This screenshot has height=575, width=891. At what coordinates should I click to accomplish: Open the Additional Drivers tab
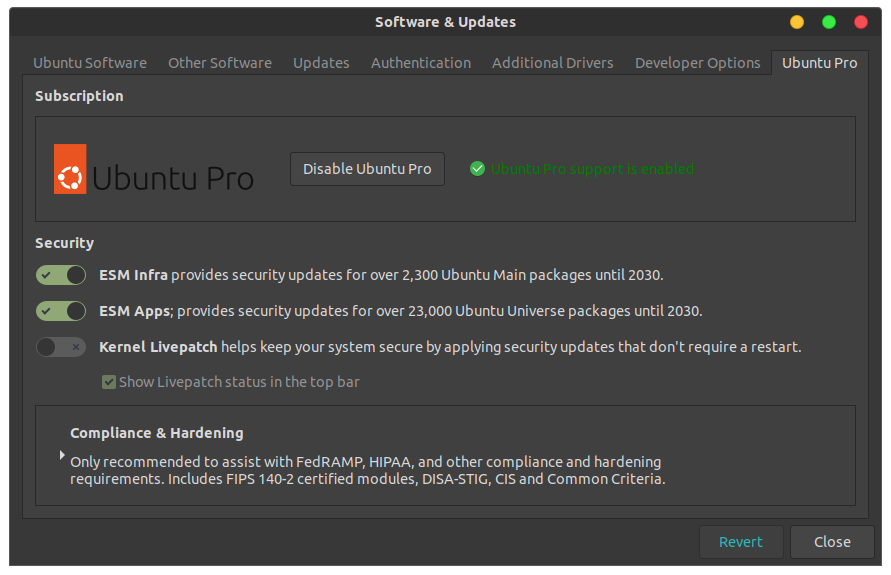(552, 62)
